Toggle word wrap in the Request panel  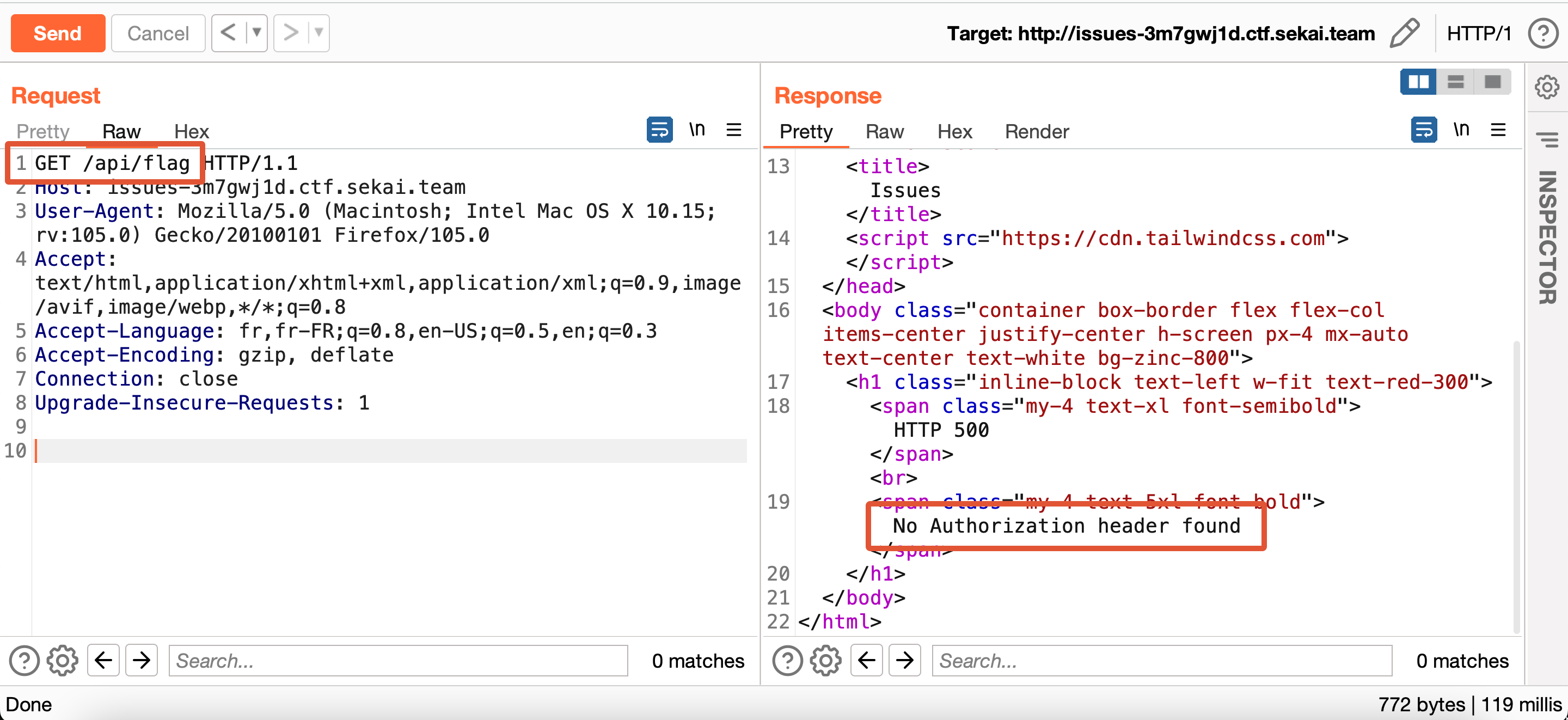pyautogui.click(x=659, y=130)
